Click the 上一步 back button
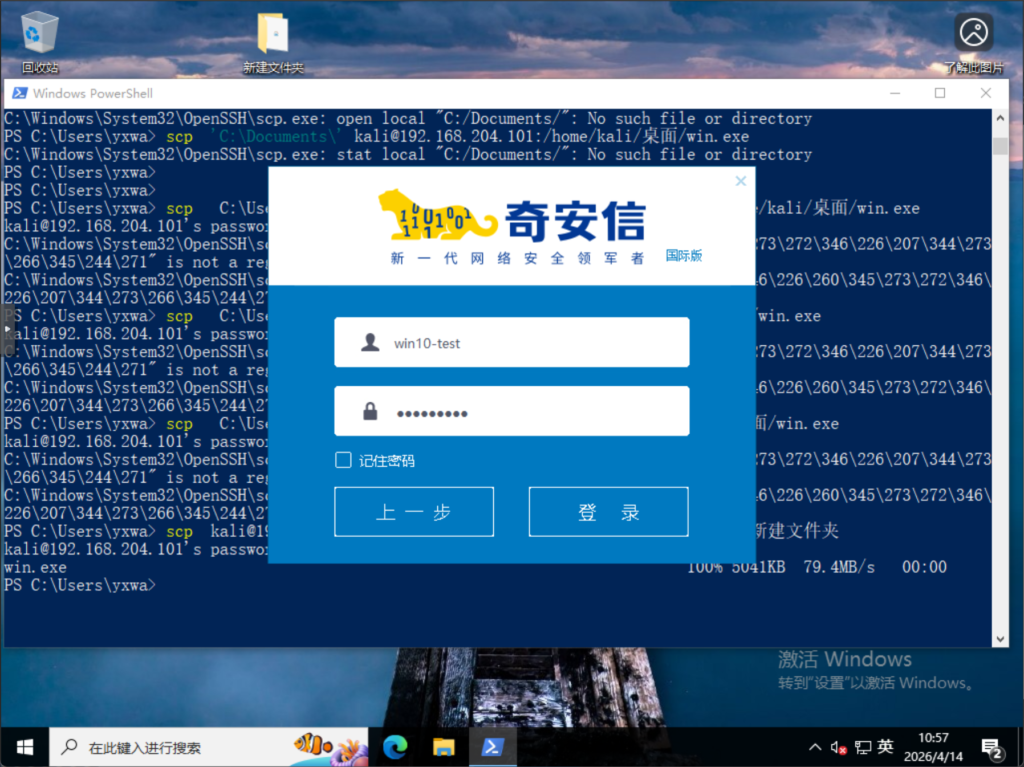Viewport: 1024px width, 767px height. pyautogui.click(x=413, y=511)
